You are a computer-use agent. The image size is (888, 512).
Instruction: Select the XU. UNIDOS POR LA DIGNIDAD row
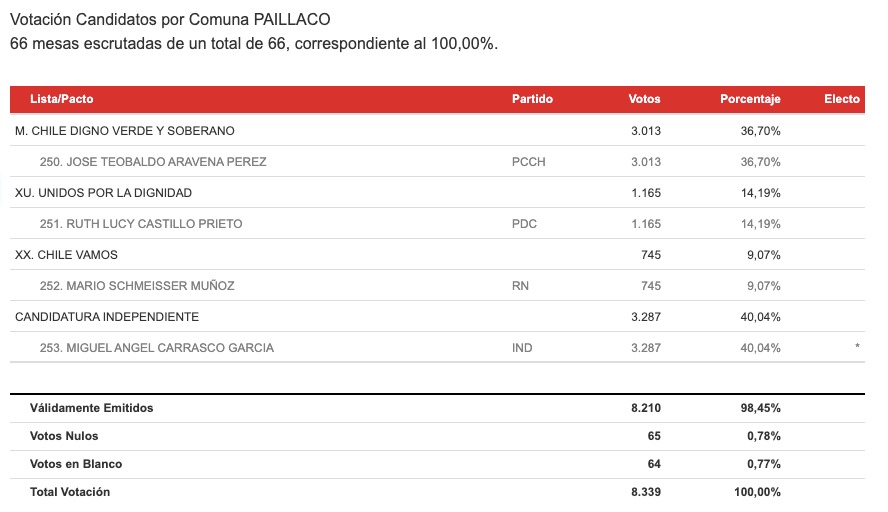coord(437,193)
